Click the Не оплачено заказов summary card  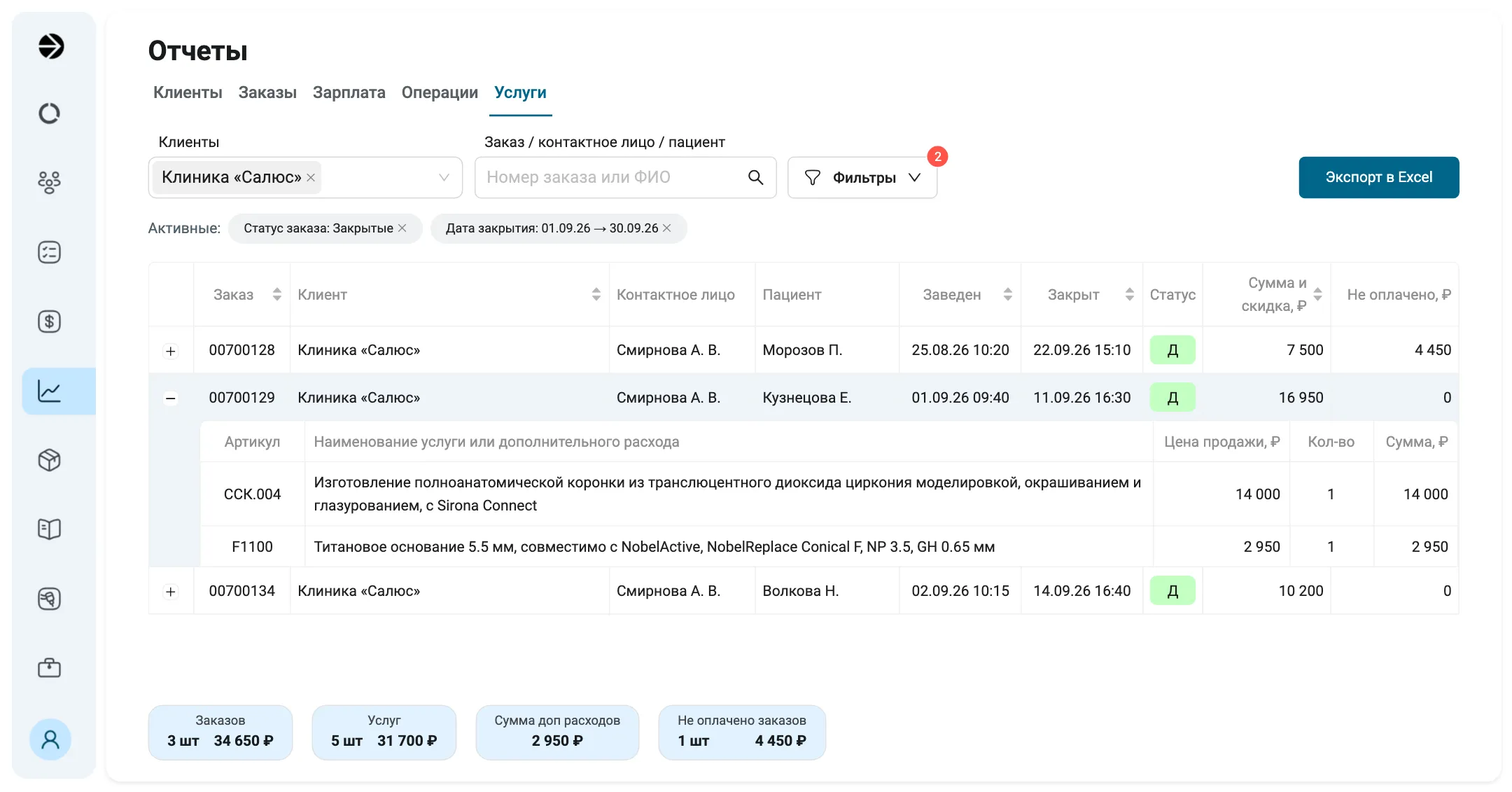742,732
